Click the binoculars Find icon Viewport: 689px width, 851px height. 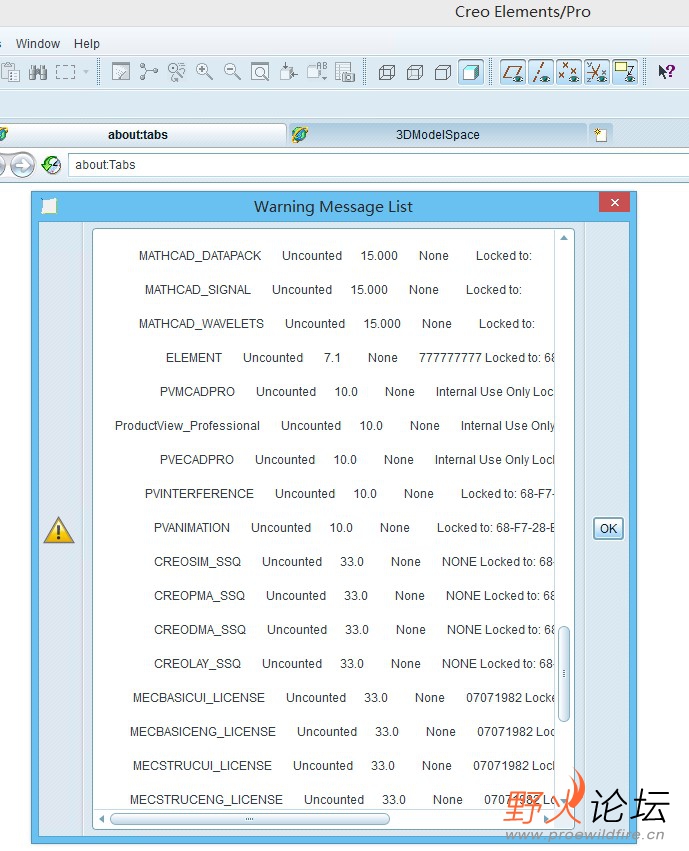pos(37,72)
